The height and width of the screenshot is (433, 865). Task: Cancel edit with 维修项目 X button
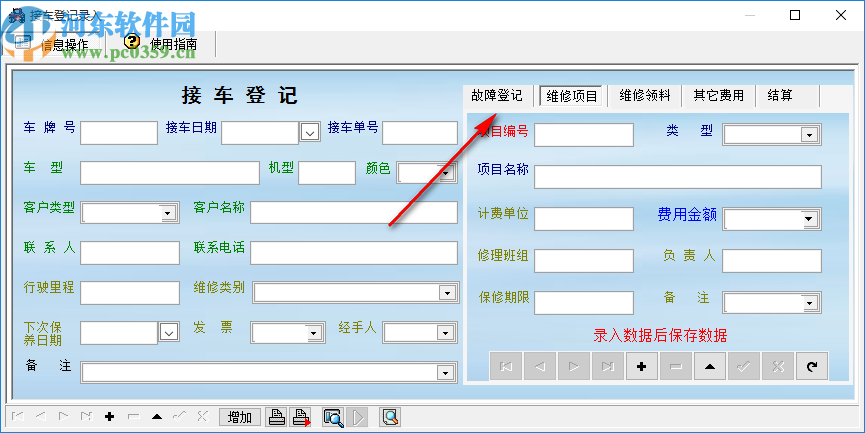tap(778, 366)
